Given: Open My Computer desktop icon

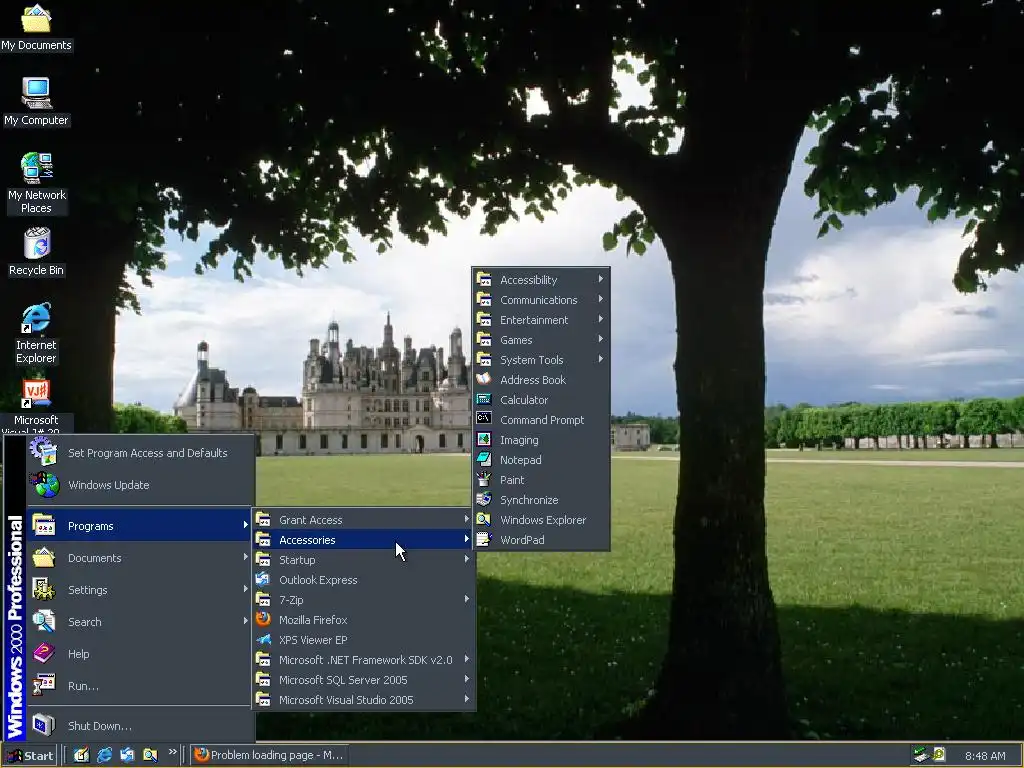Looking at the screenshot, I should click(x=36, y=101).
